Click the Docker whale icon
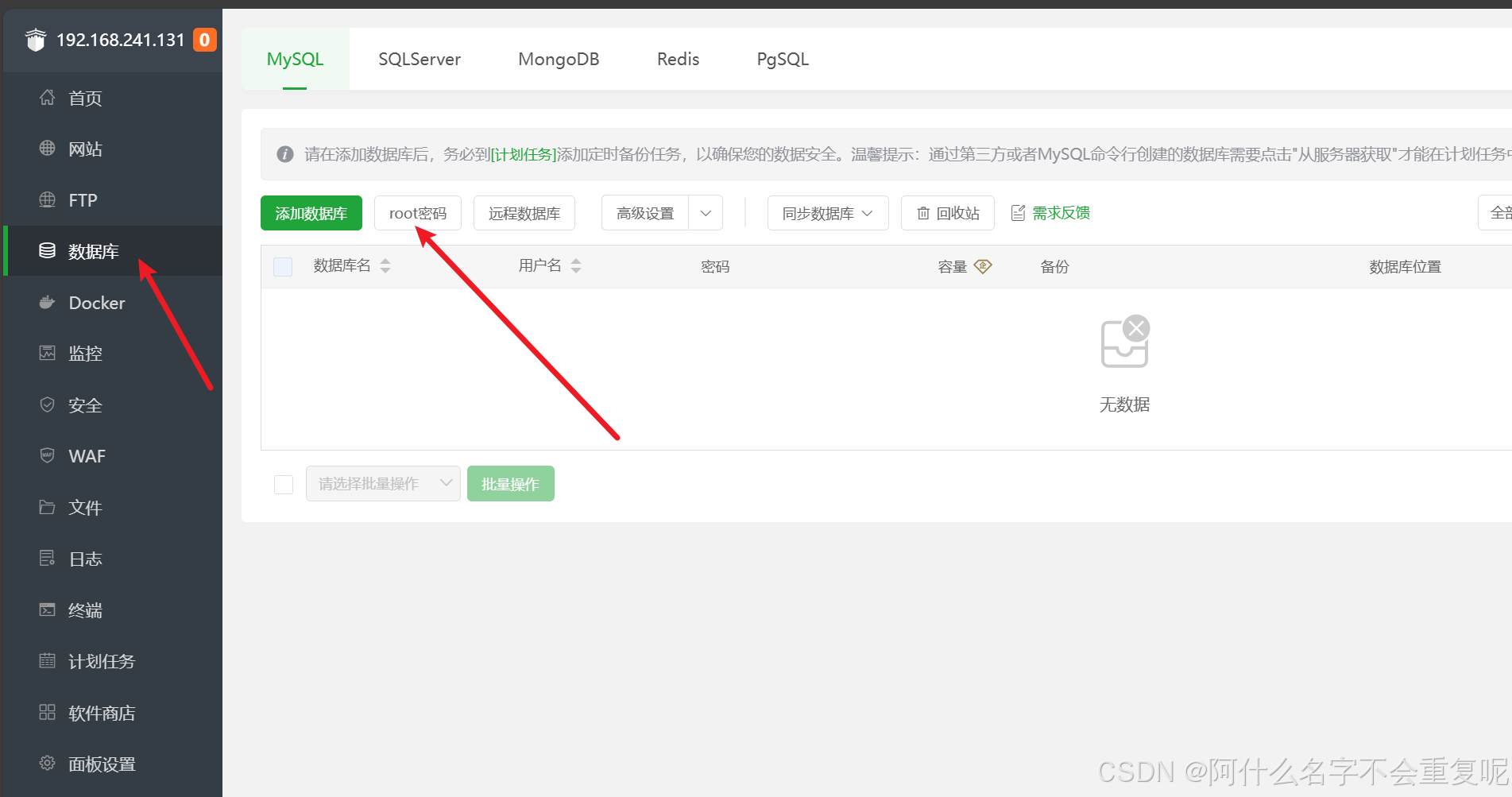 click(x=48, y=302)
